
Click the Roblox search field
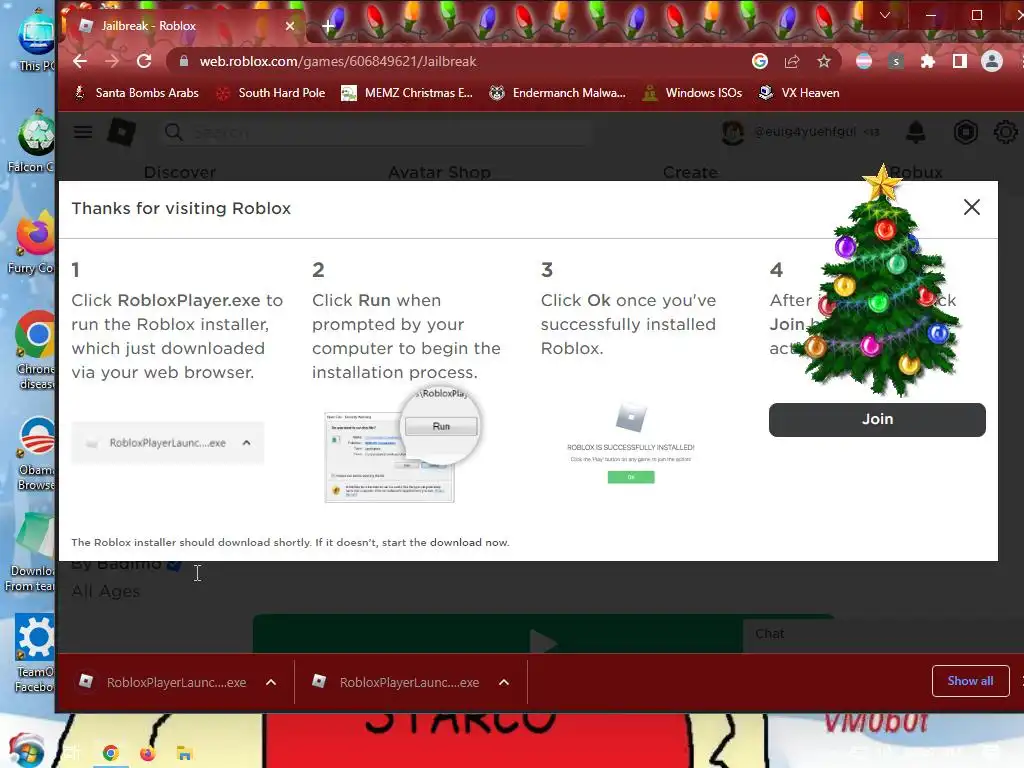click(376, 133)
